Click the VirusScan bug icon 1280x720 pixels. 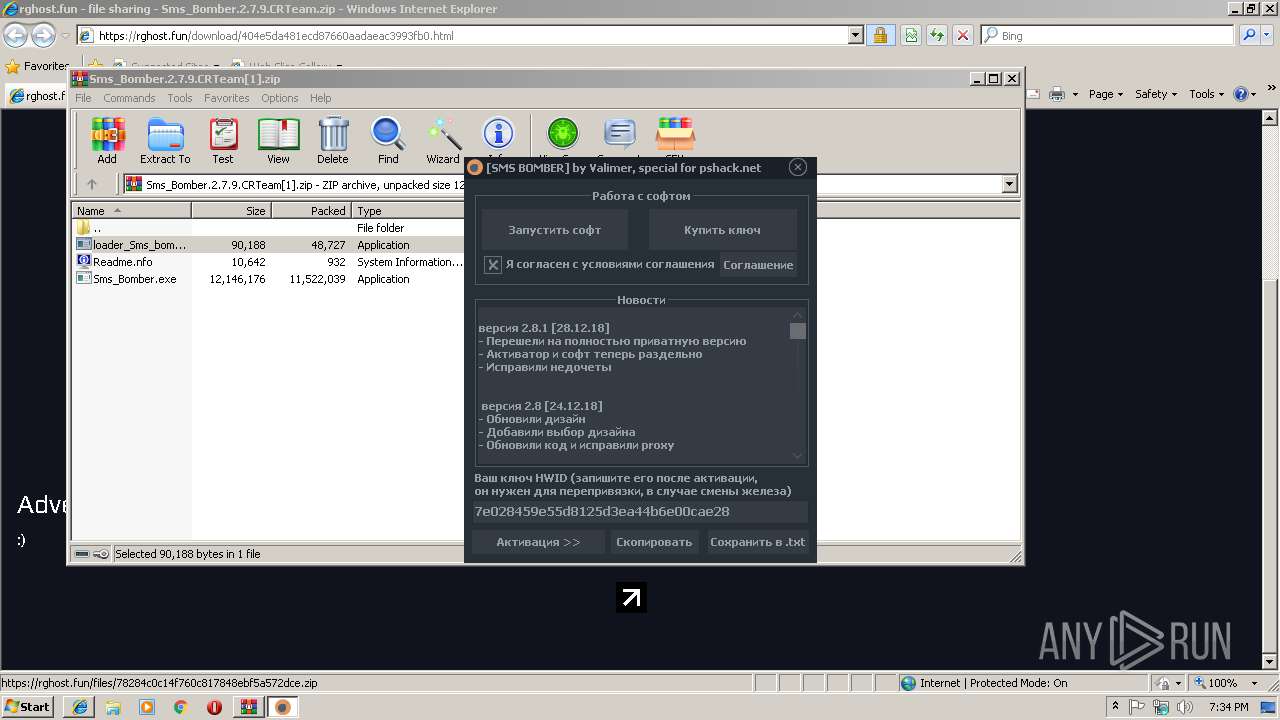[x=563, y=134]
